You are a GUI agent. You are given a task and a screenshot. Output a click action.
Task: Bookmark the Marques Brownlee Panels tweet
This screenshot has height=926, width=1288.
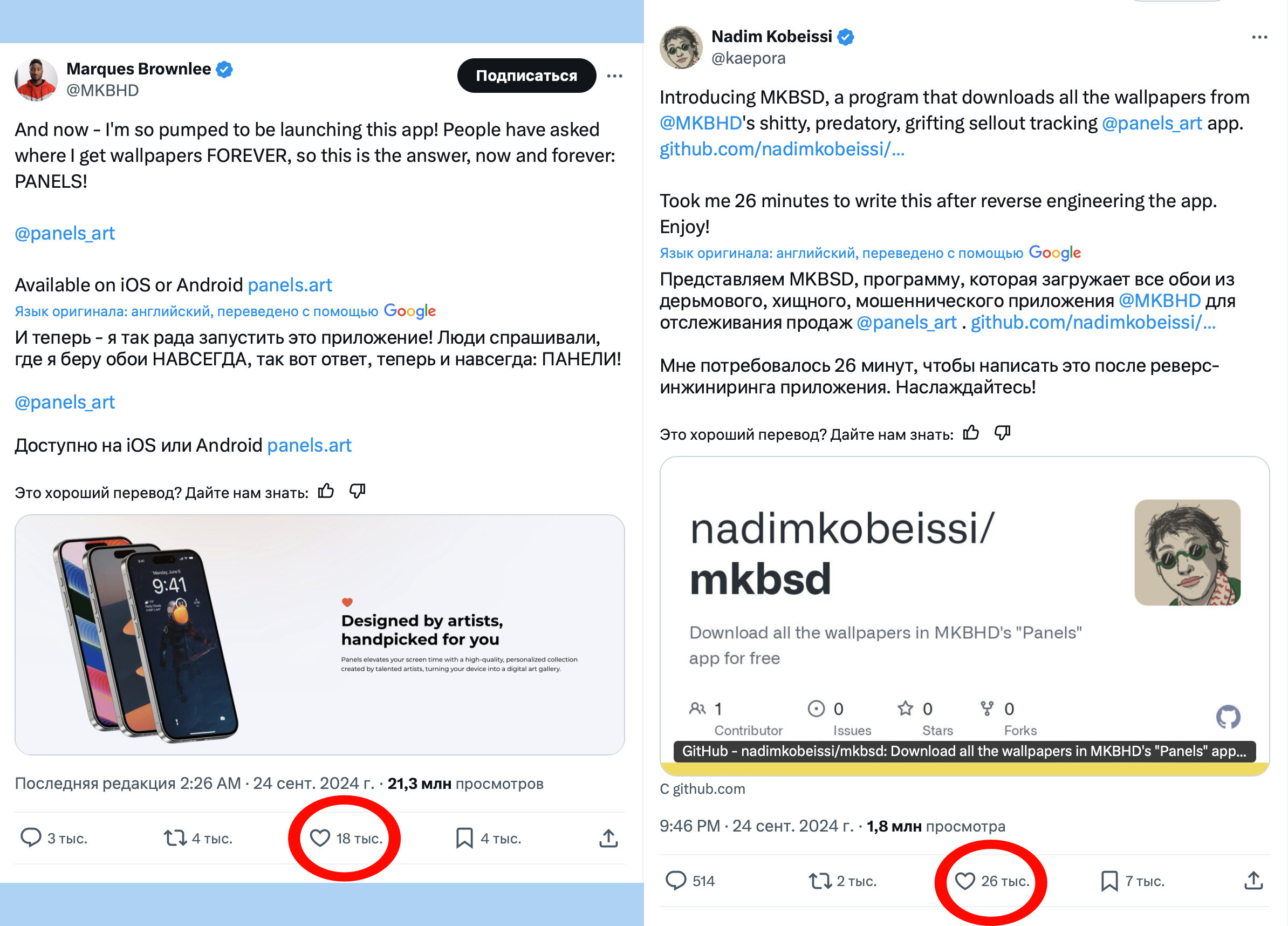(x=464, y=838)
